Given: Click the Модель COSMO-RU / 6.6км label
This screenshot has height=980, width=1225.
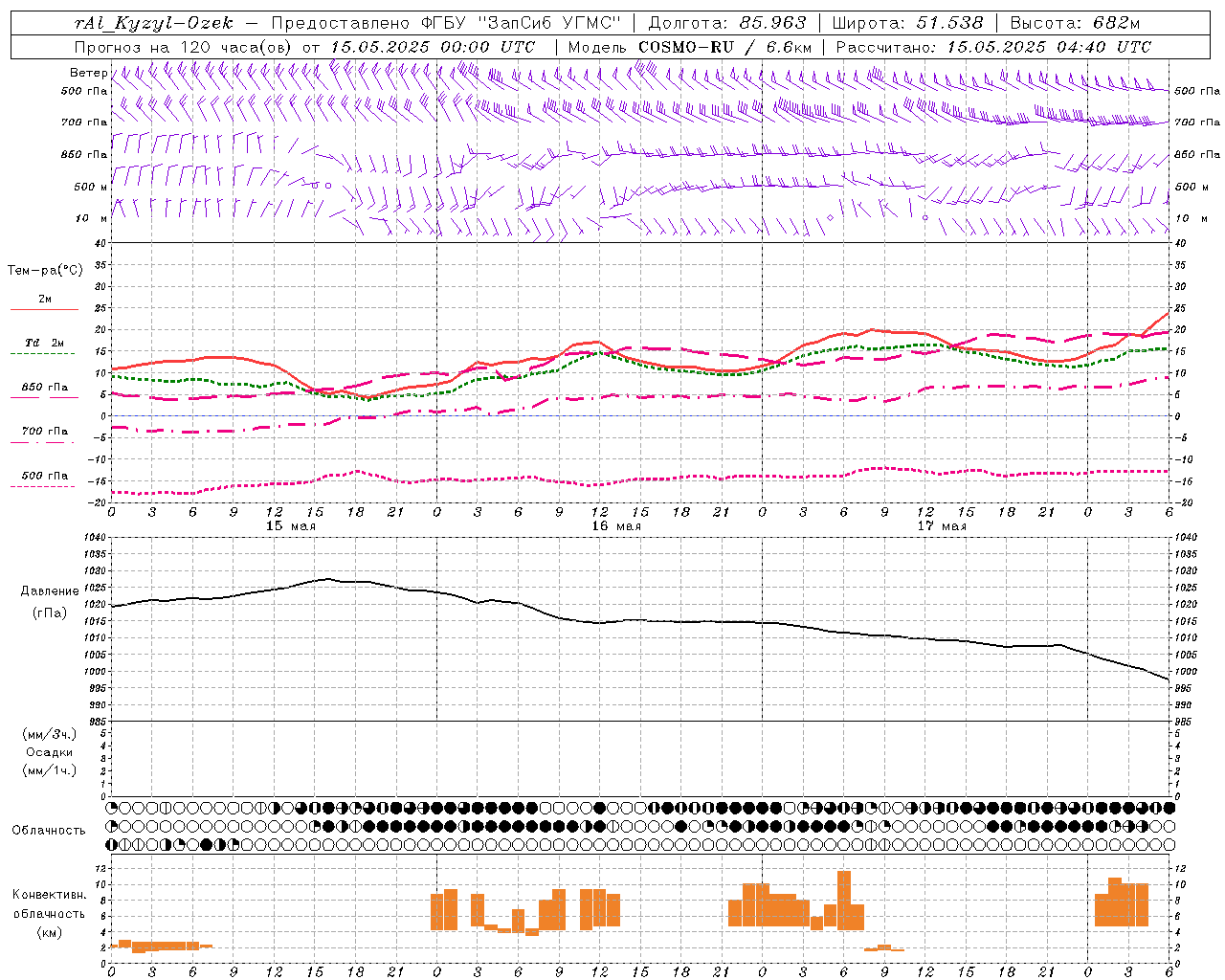Looking at the screenshot, I should pos(690,47).
